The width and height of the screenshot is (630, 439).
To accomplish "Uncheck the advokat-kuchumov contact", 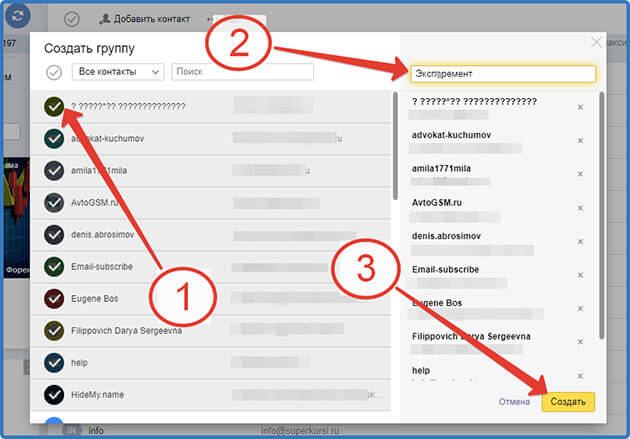I will [x=54, y=139].
